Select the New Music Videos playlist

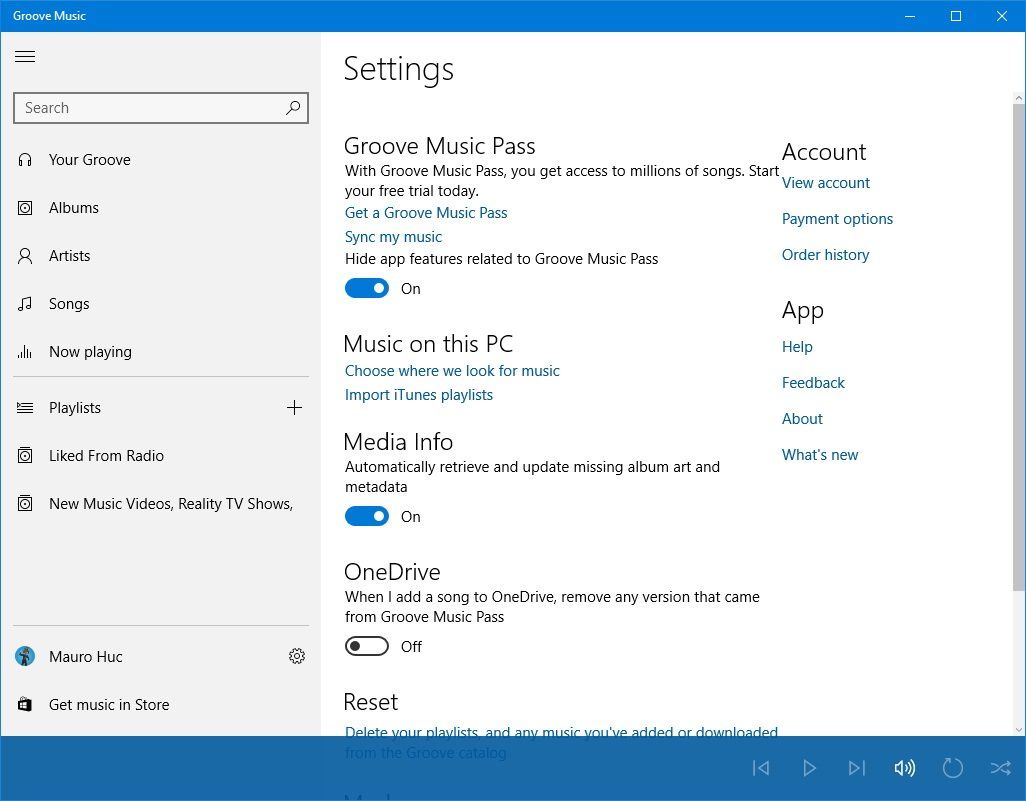click(170, 503)
